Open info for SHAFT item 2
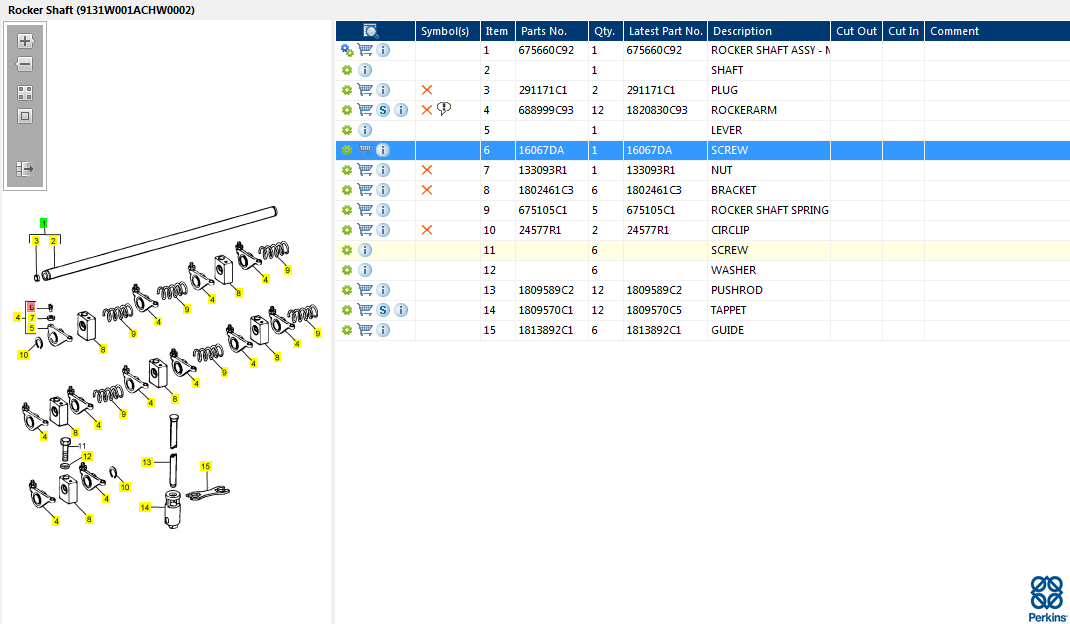This screenshot has height=624, width=1070. [365, 70]
